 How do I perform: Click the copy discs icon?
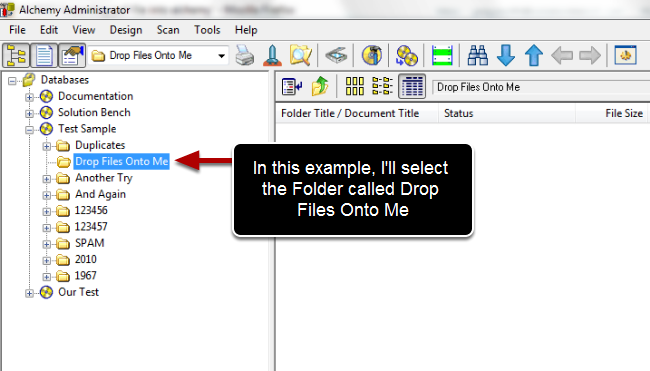407,56
